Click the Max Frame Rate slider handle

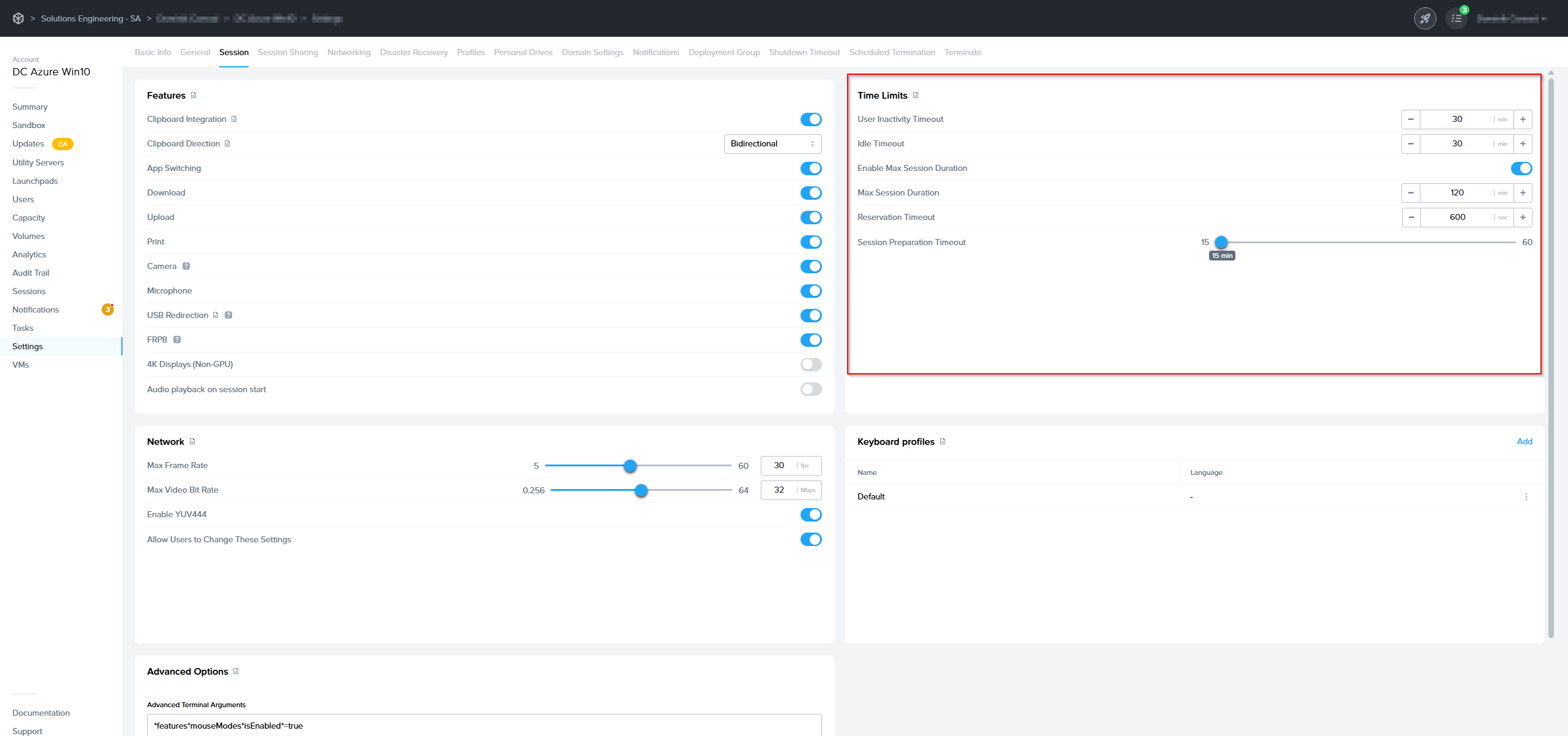pos(630,466)
